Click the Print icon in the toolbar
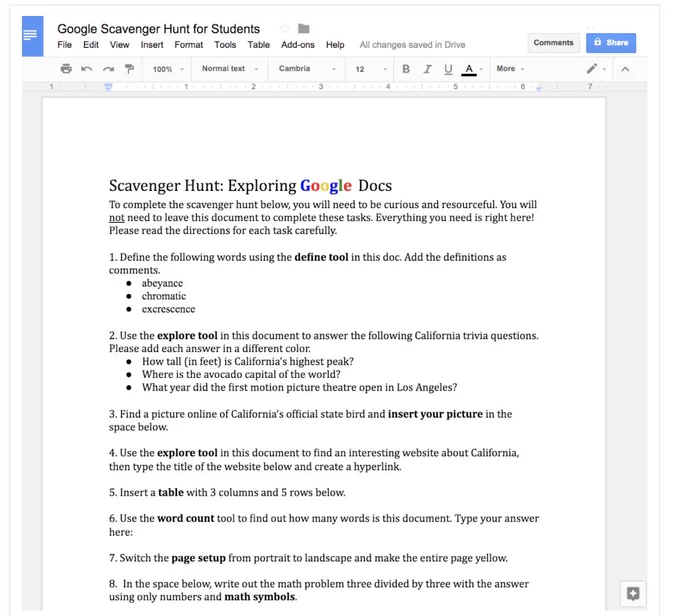 [x=66, y=69]
